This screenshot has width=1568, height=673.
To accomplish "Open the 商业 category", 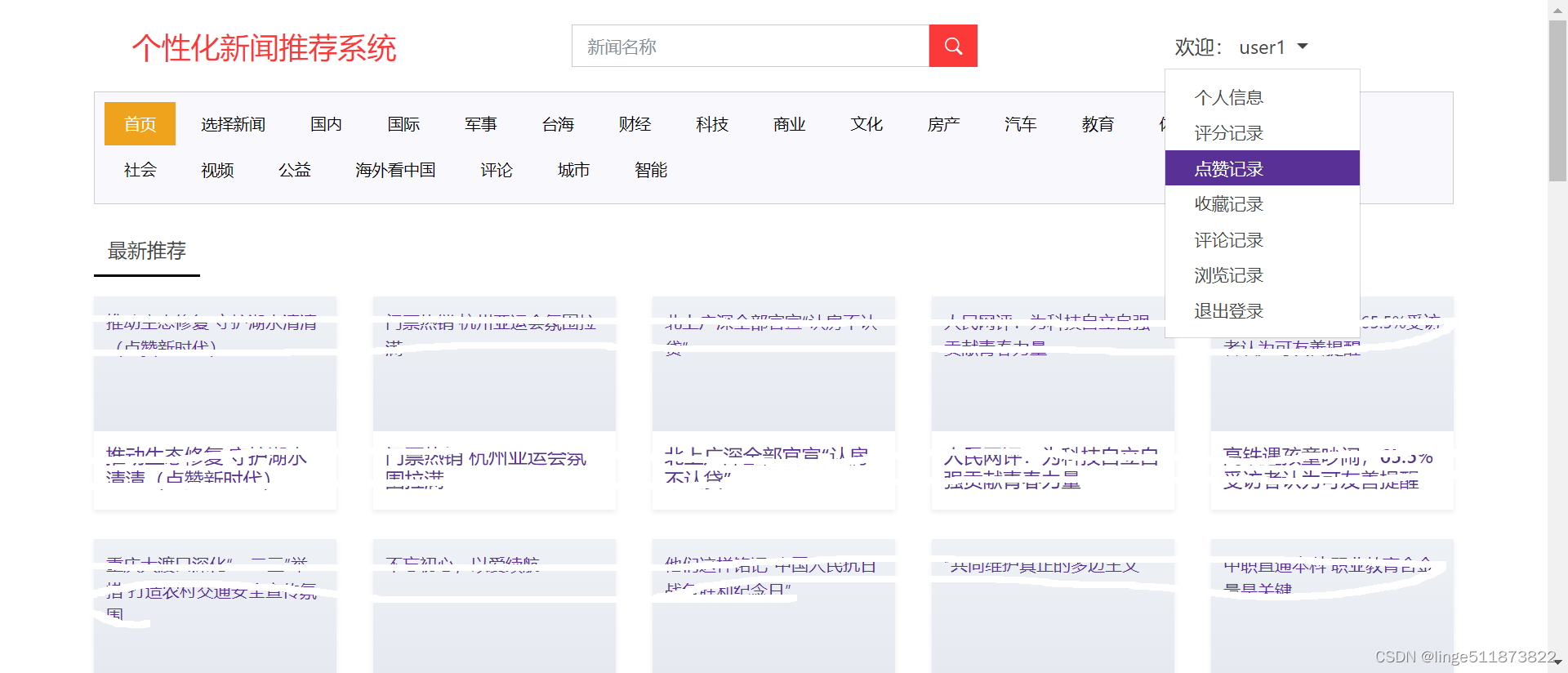I will [x=790, y=124].
